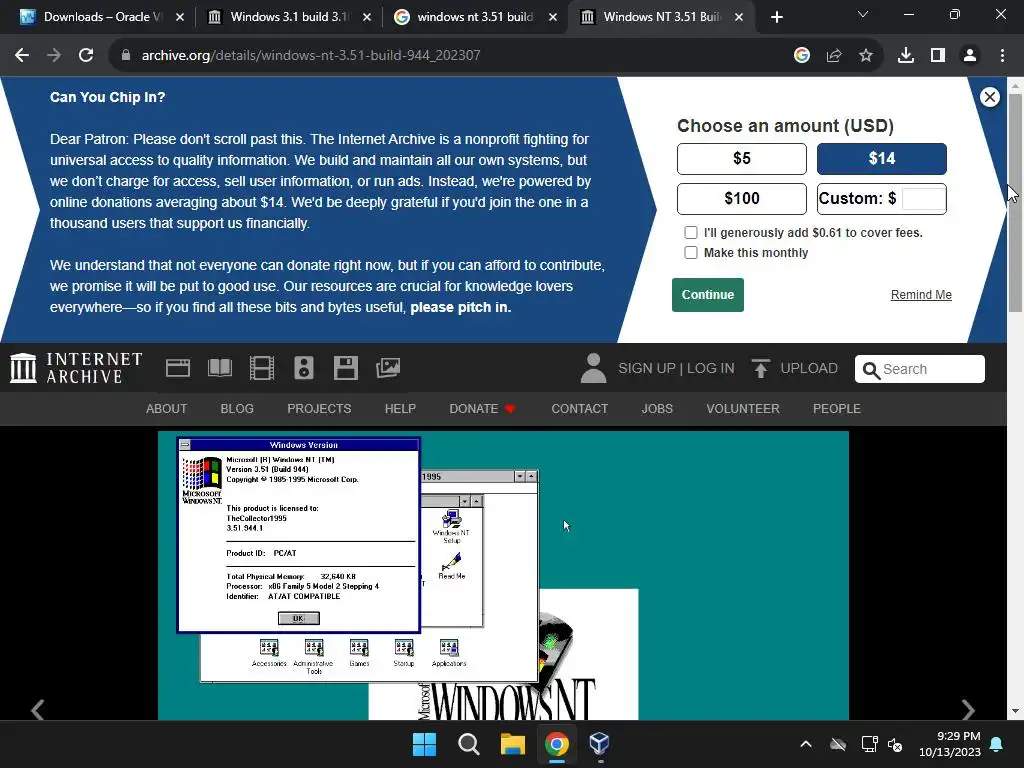Viewport: 1024px width, 768px height.
Task: Open Chrome profile icon
Action: tap(970, 56)
